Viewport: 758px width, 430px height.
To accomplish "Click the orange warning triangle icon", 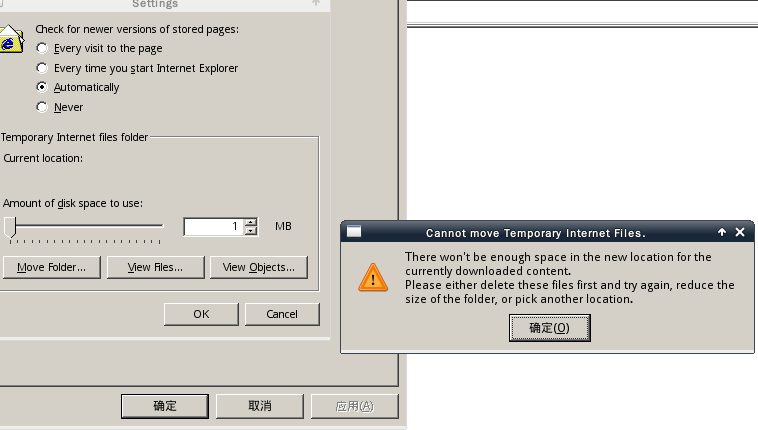I will coord(373,278).
